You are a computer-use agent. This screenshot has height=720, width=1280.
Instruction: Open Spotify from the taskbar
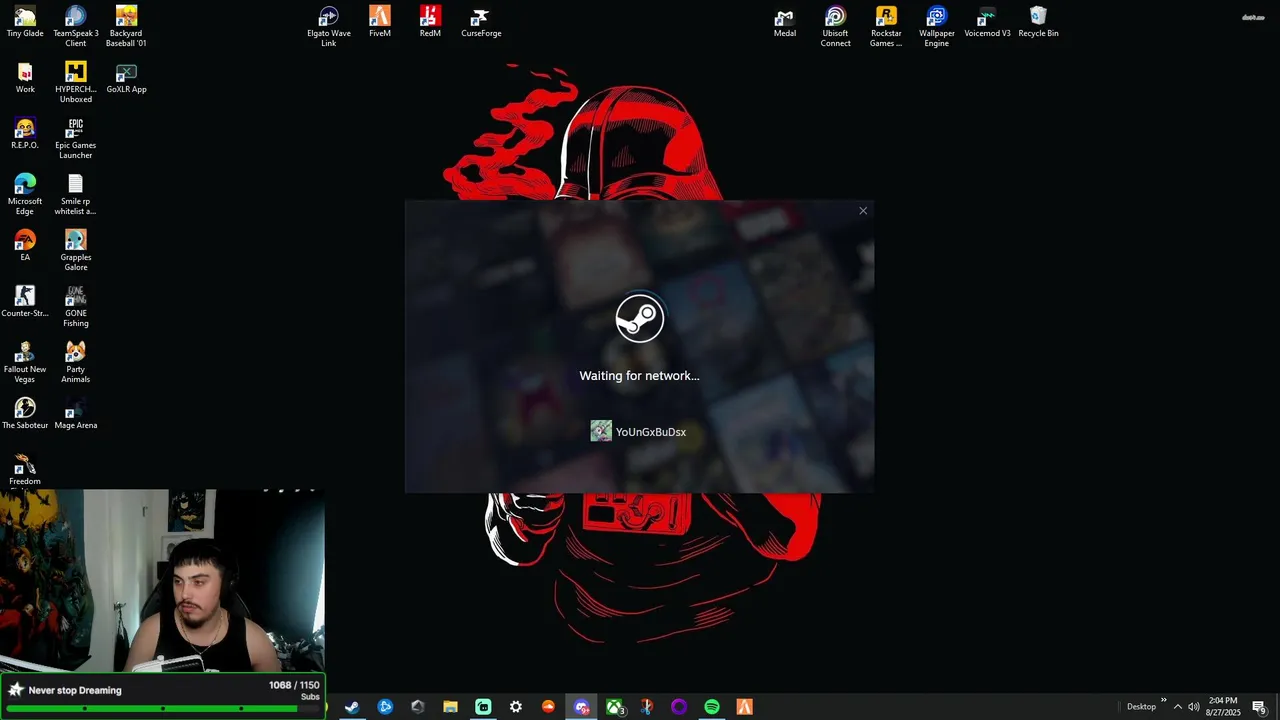(712, 707)
